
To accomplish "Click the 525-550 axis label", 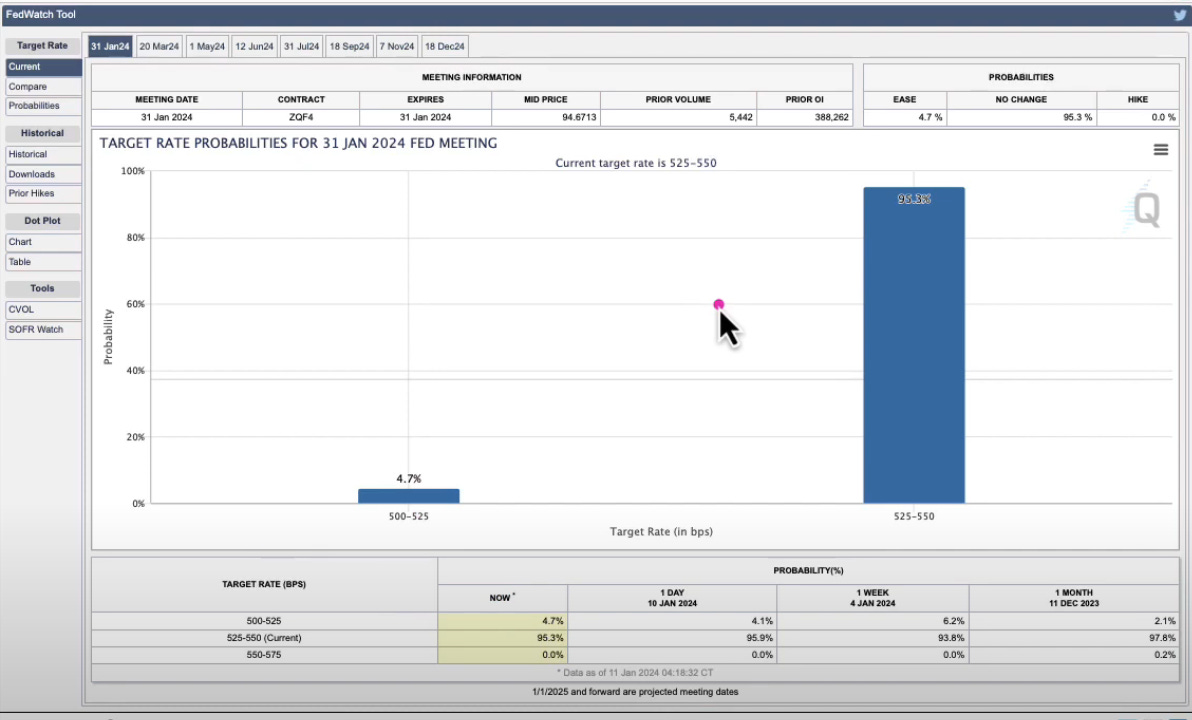I will coord(914,516).
